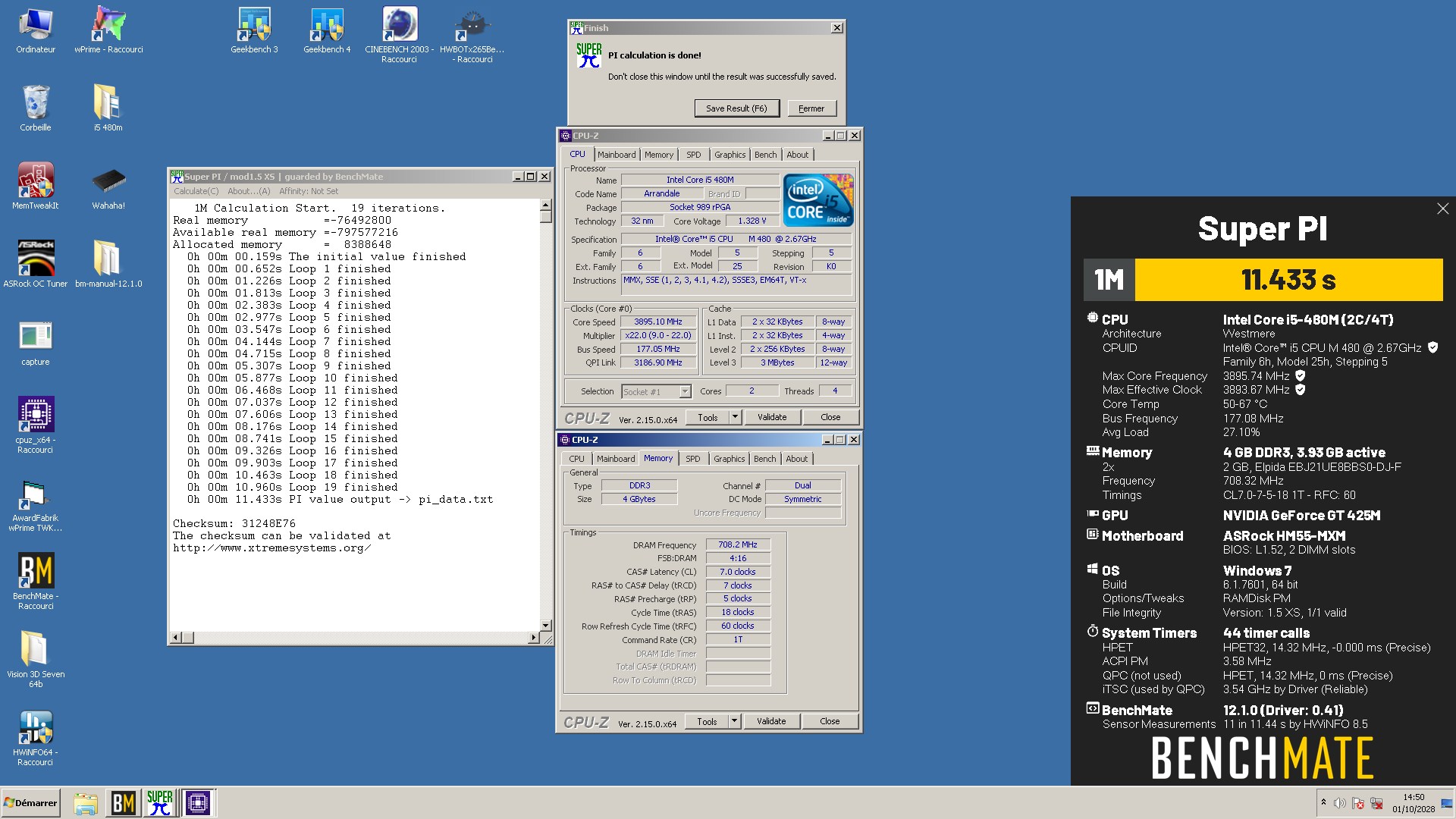
Task: Open the HWBOTx265 benchmark shortcut
Action: (472, 34)
